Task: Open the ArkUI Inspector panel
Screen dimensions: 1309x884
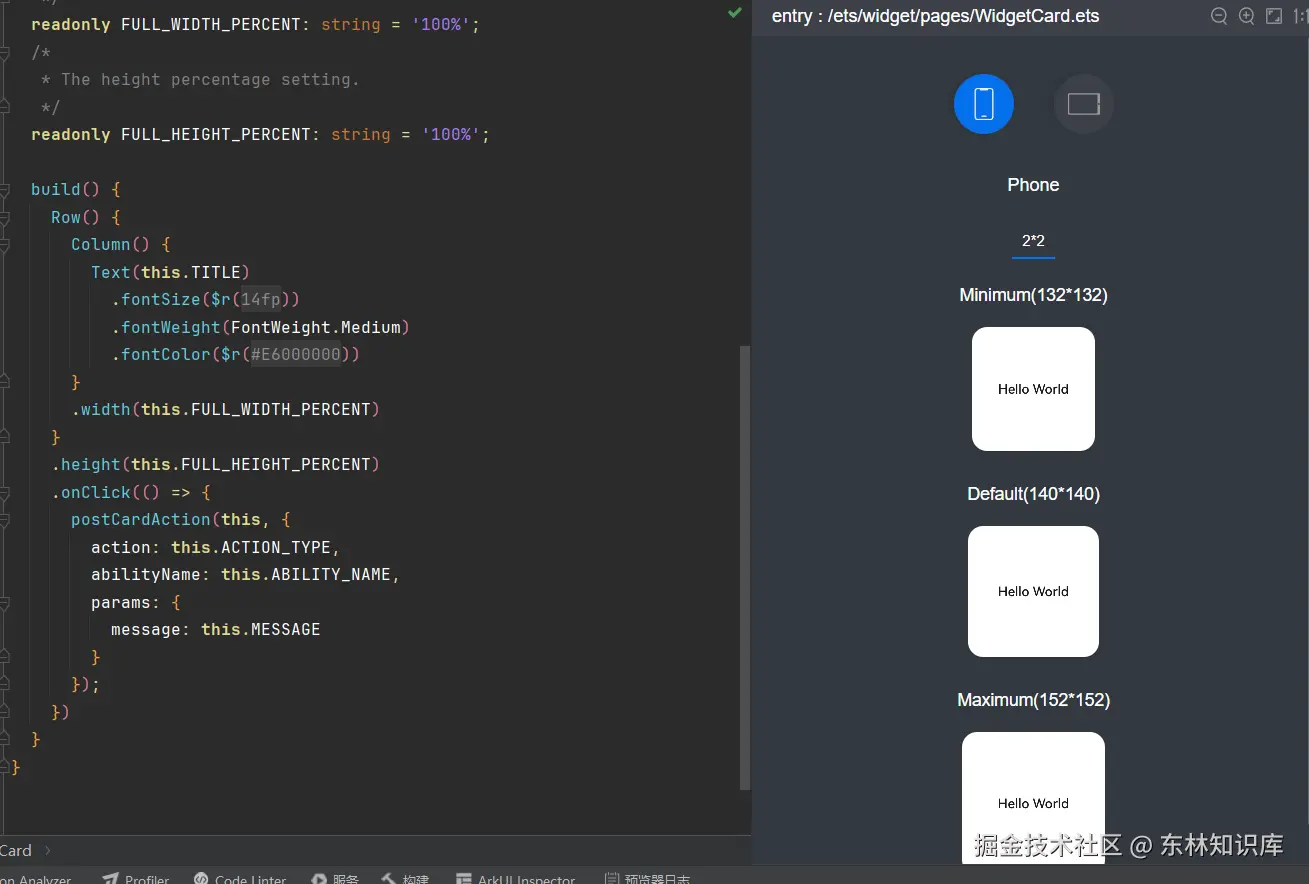Action: [515, 878]
